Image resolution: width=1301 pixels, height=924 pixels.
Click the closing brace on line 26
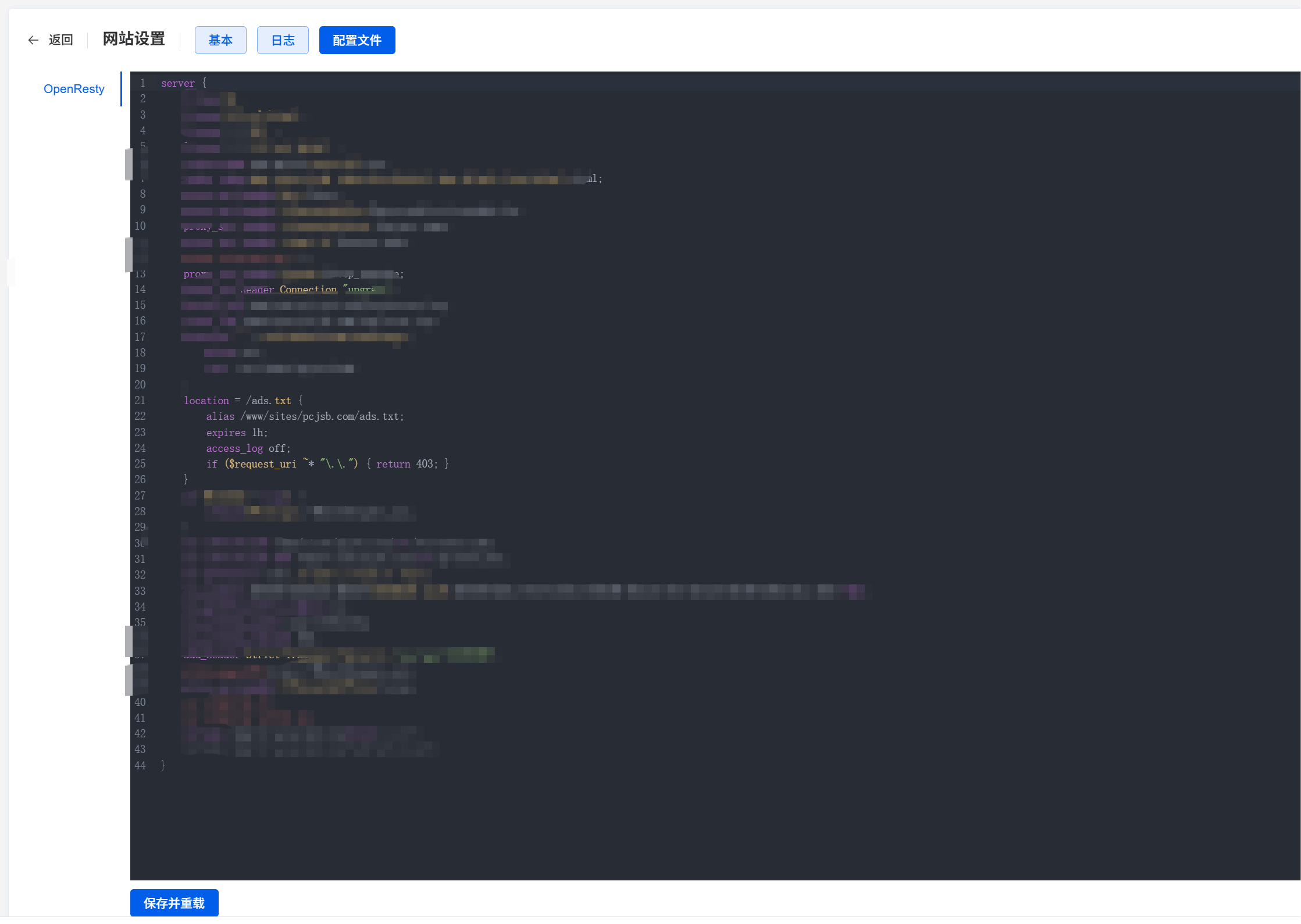(186, 479)
